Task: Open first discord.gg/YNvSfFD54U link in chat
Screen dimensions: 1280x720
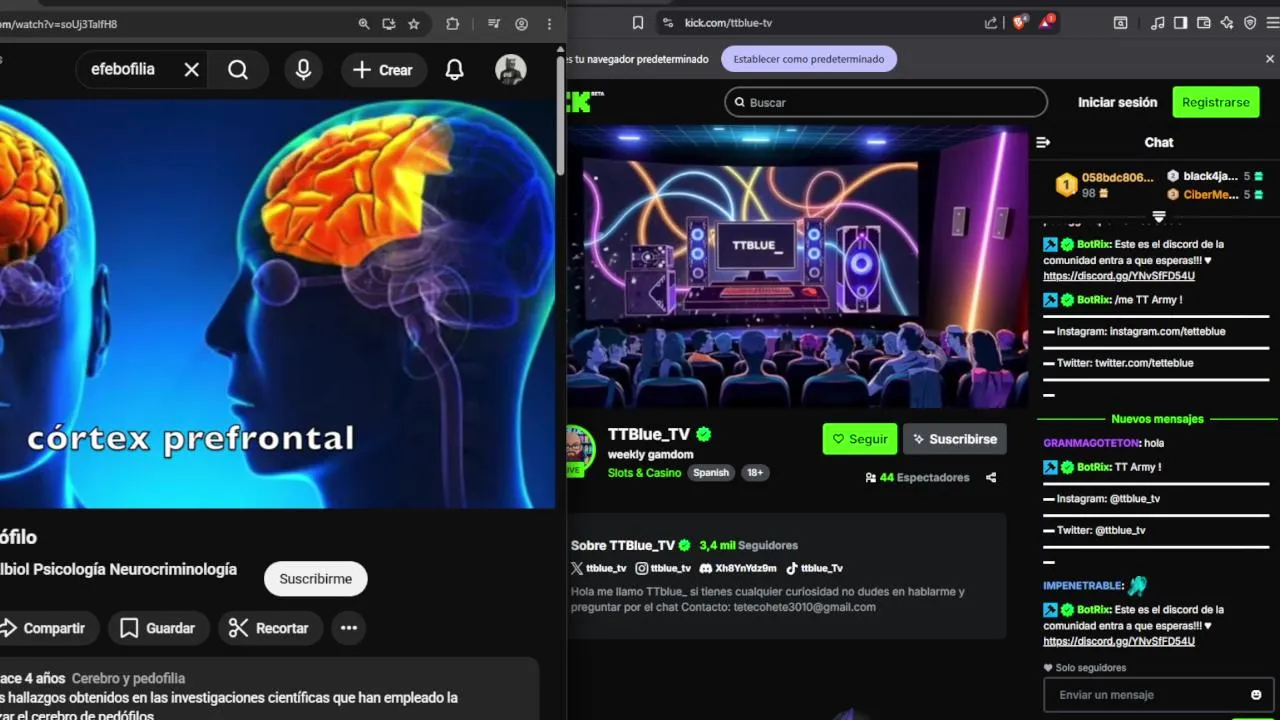Action: coord(1118,276)
